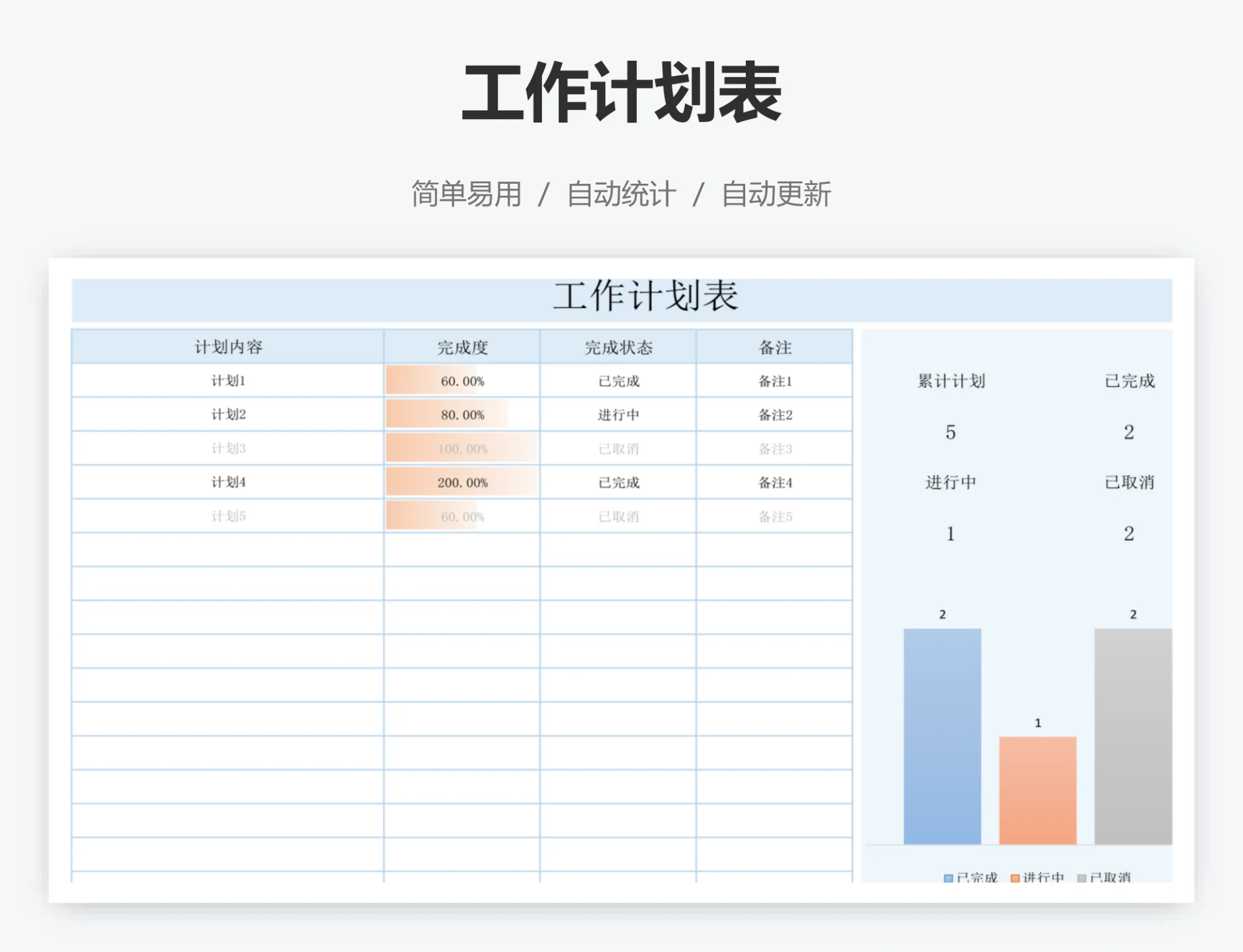Screen dimensions: 1243x952
Task: Click the 计划内容 column header
Action: pyautogui.click(x=228, y=347)
